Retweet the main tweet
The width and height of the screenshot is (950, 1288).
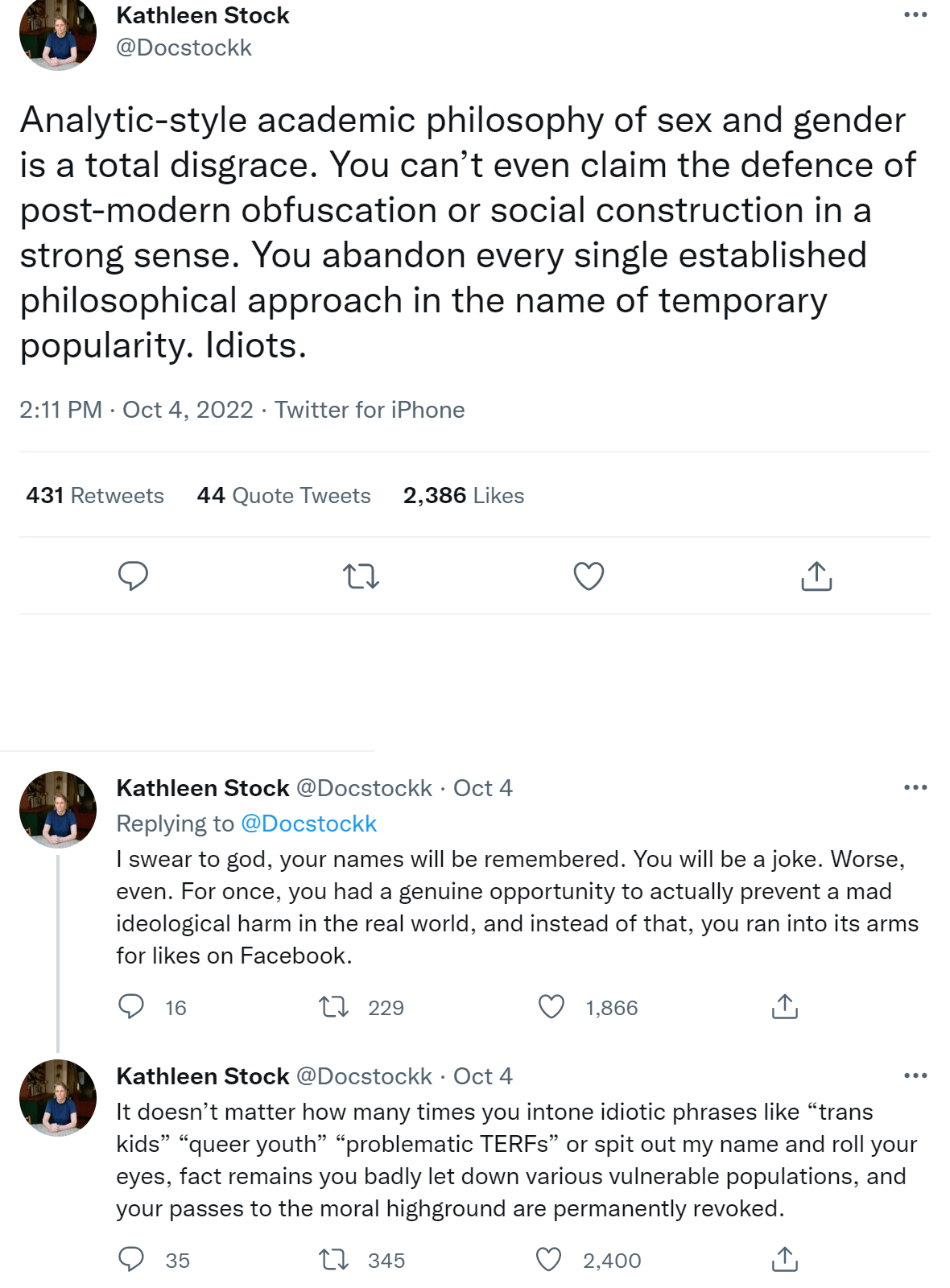point(361,576)
